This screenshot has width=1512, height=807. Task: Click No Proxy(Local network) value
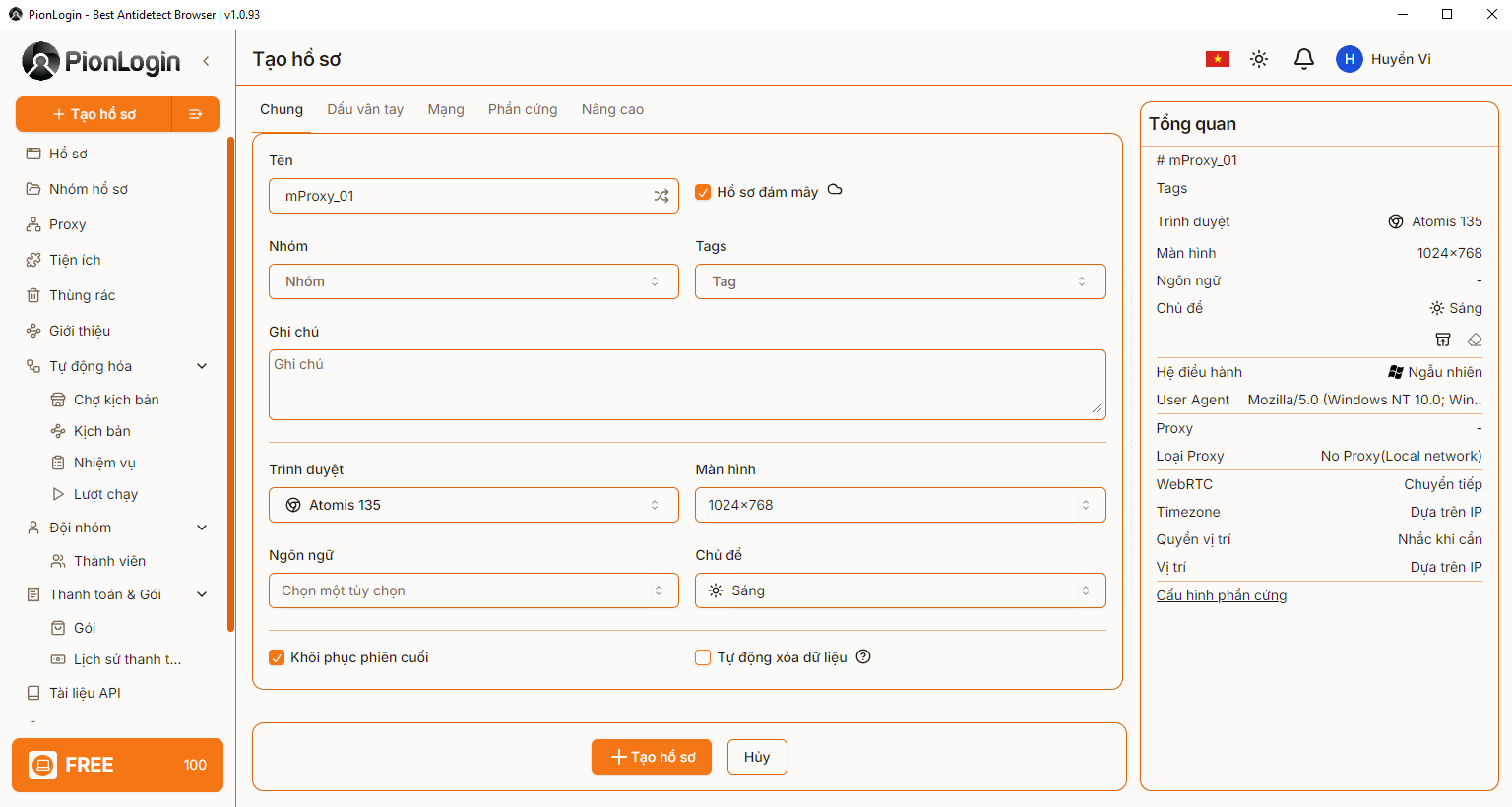point(1401,456)
